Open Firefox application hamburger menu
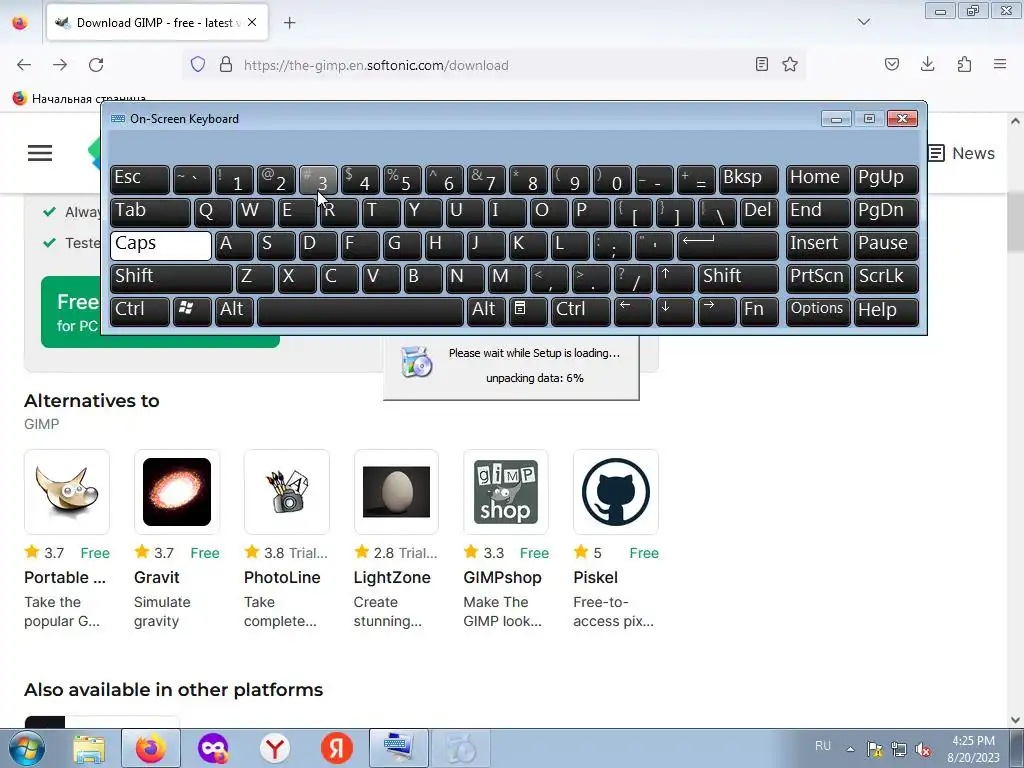The width and height of the screenshot is (1024, 768). [x=1000, y=65]
